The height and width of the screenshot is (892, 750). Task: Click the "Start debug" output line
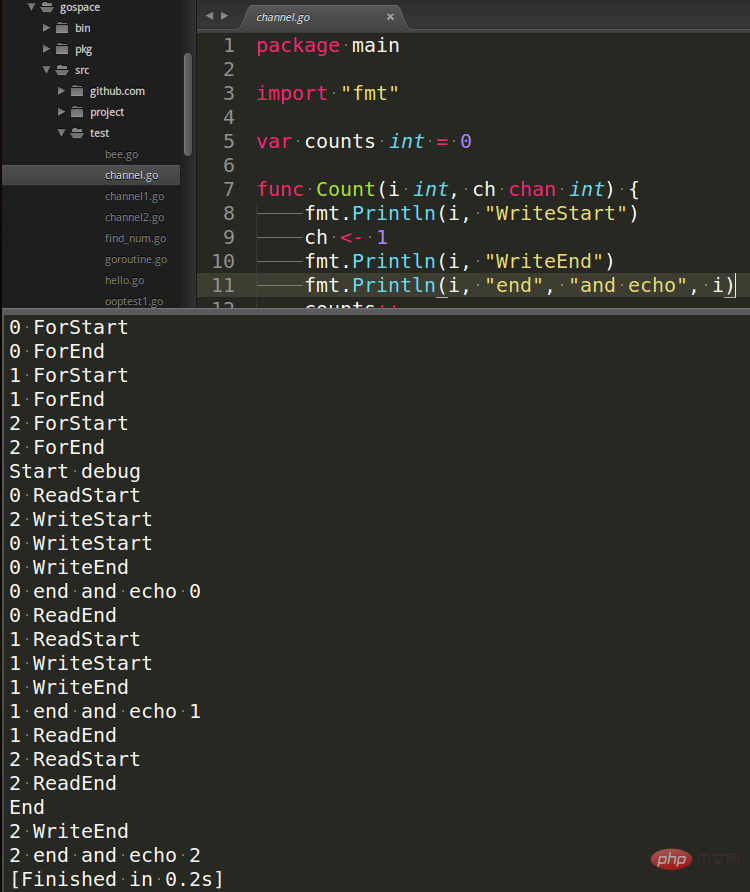point(75,471)
